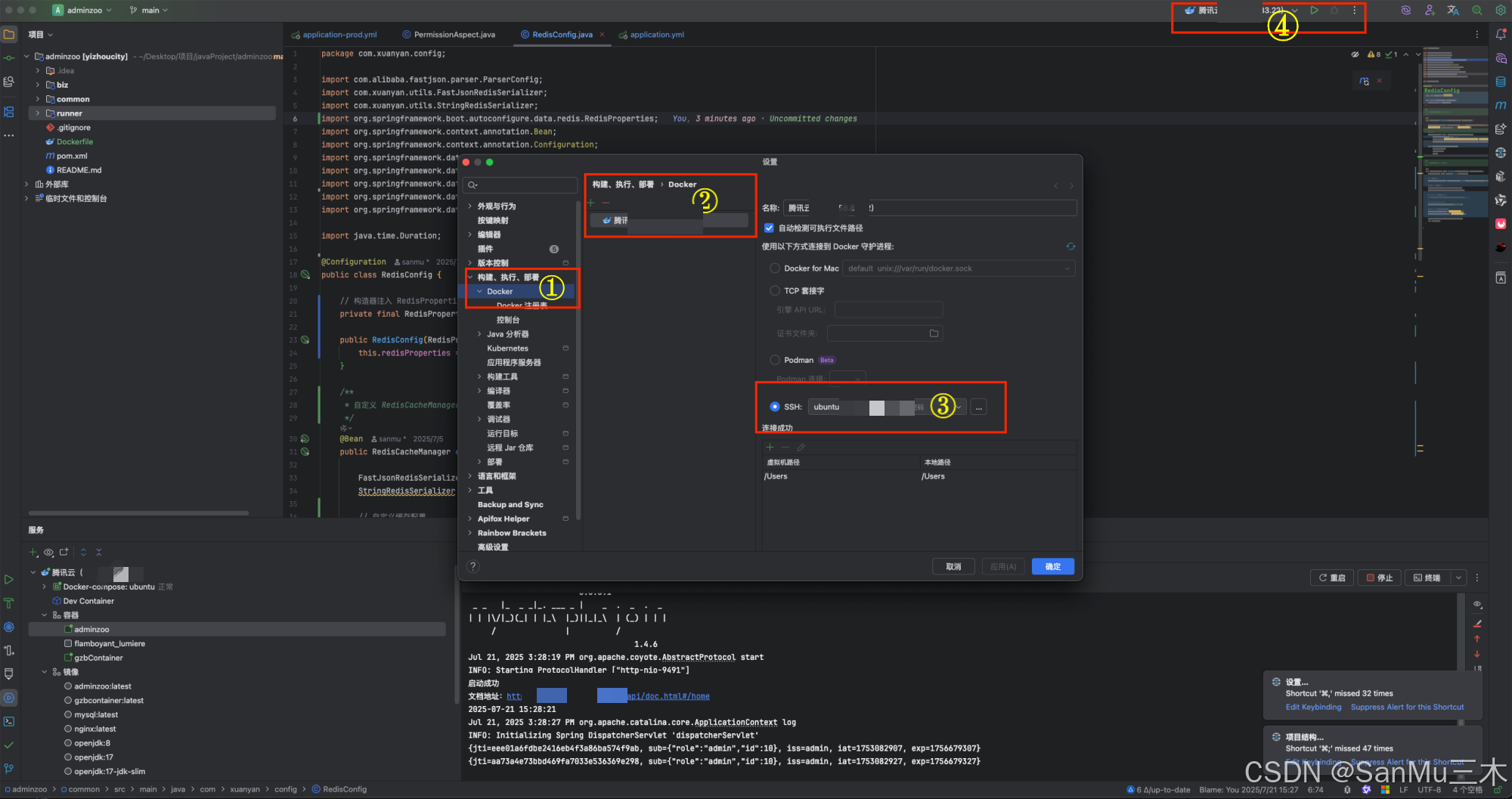Open Search Everywhere magnifier icon

click(x=1476, y=11)
